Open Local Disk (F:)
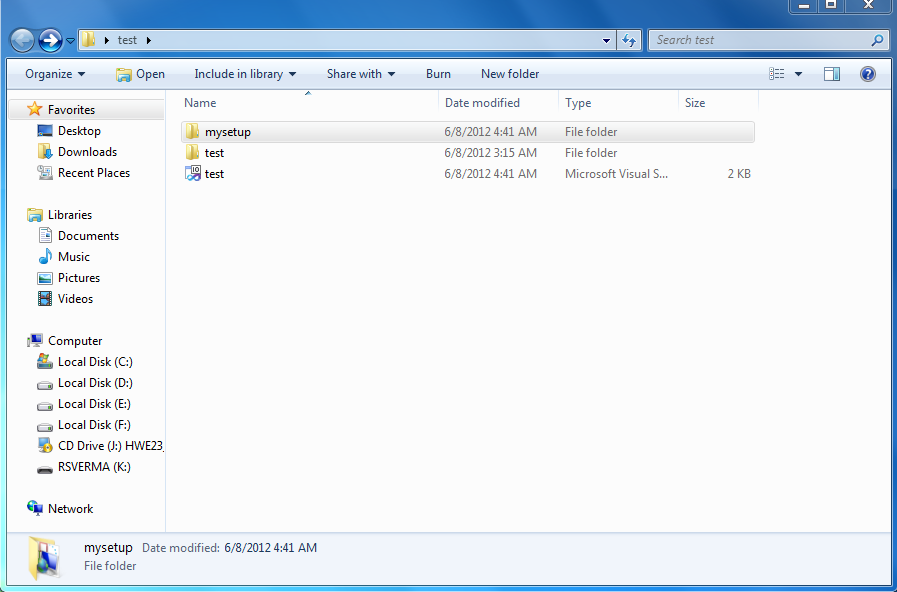 click(x=94, y=425)
